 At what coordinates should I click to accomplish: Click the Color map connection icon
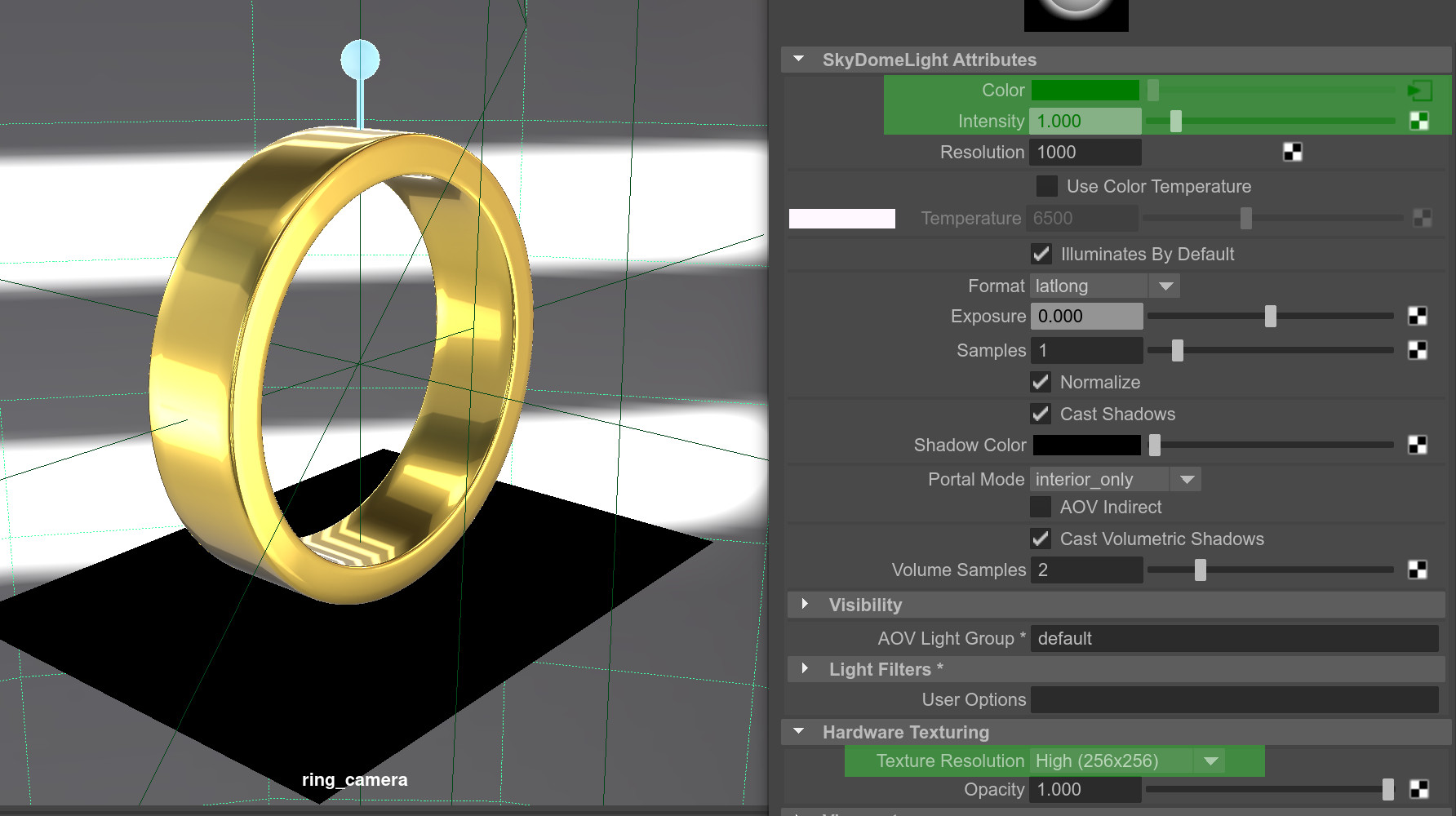[x=1419, y=91]
